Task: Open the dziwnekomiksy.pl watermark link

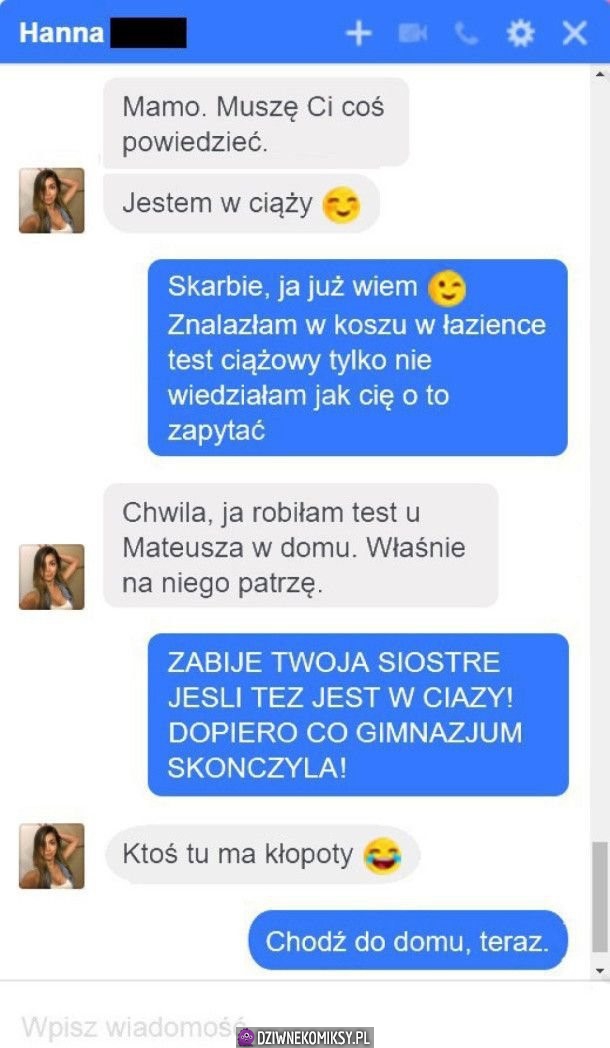Action: (x=305, y=1037)
